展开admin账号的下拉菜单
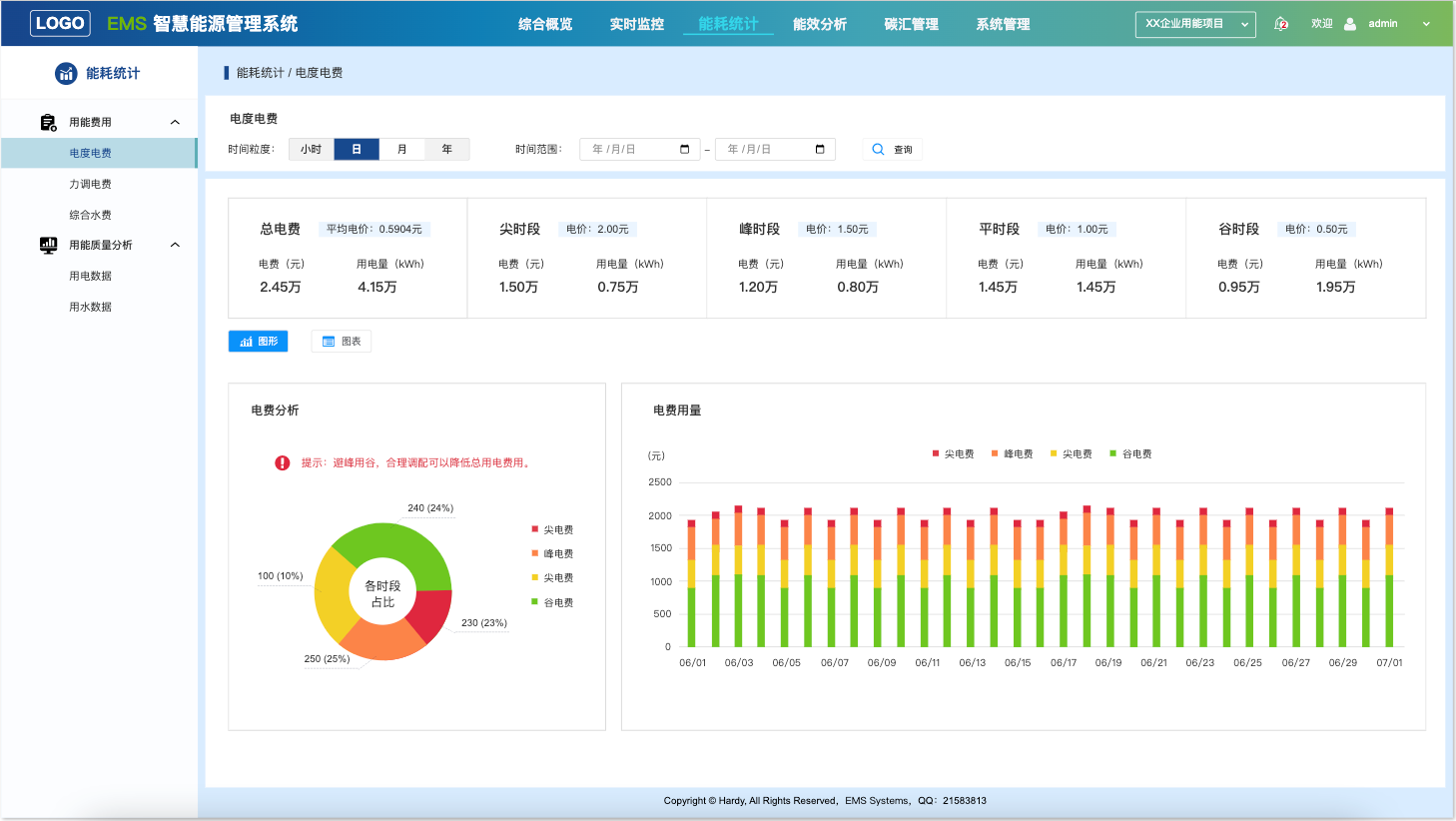The width and height of the screenshot is (1456, 821). (x=1425, y=22)
